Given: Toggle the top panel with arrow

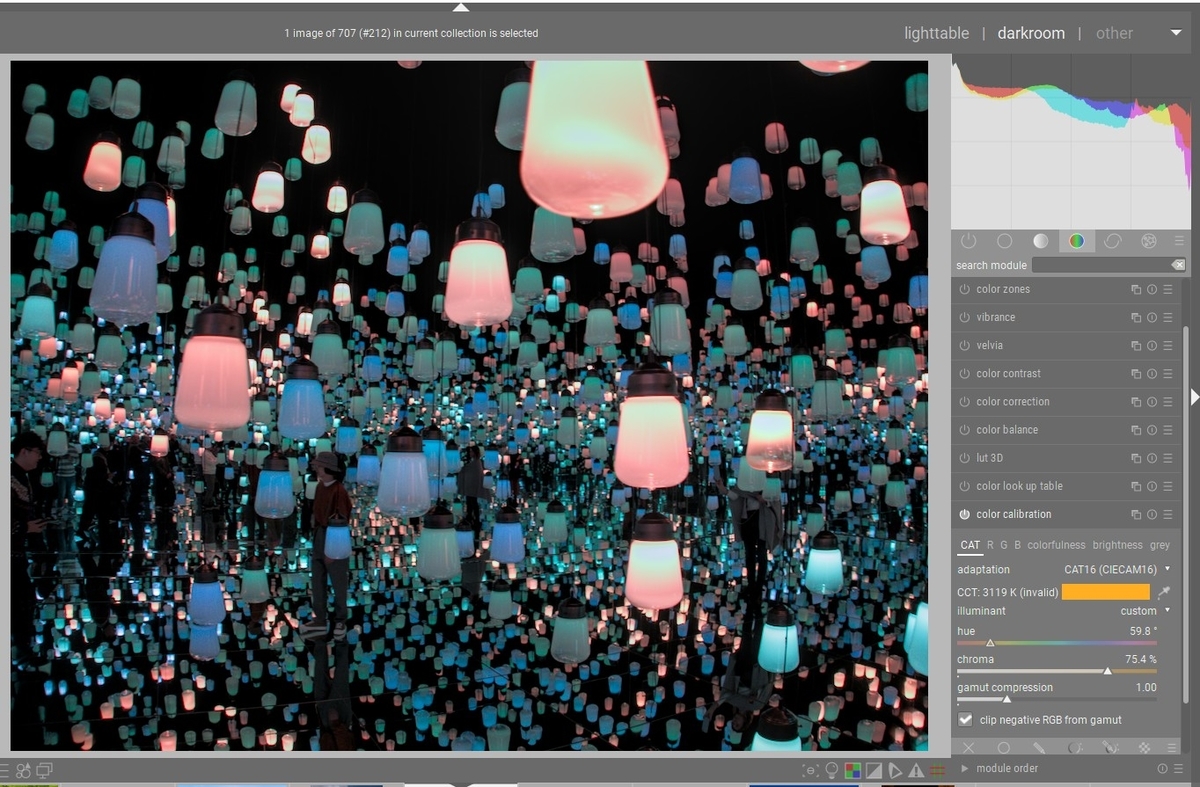Looking at the screenshot, I should click(x=461, y=7).
